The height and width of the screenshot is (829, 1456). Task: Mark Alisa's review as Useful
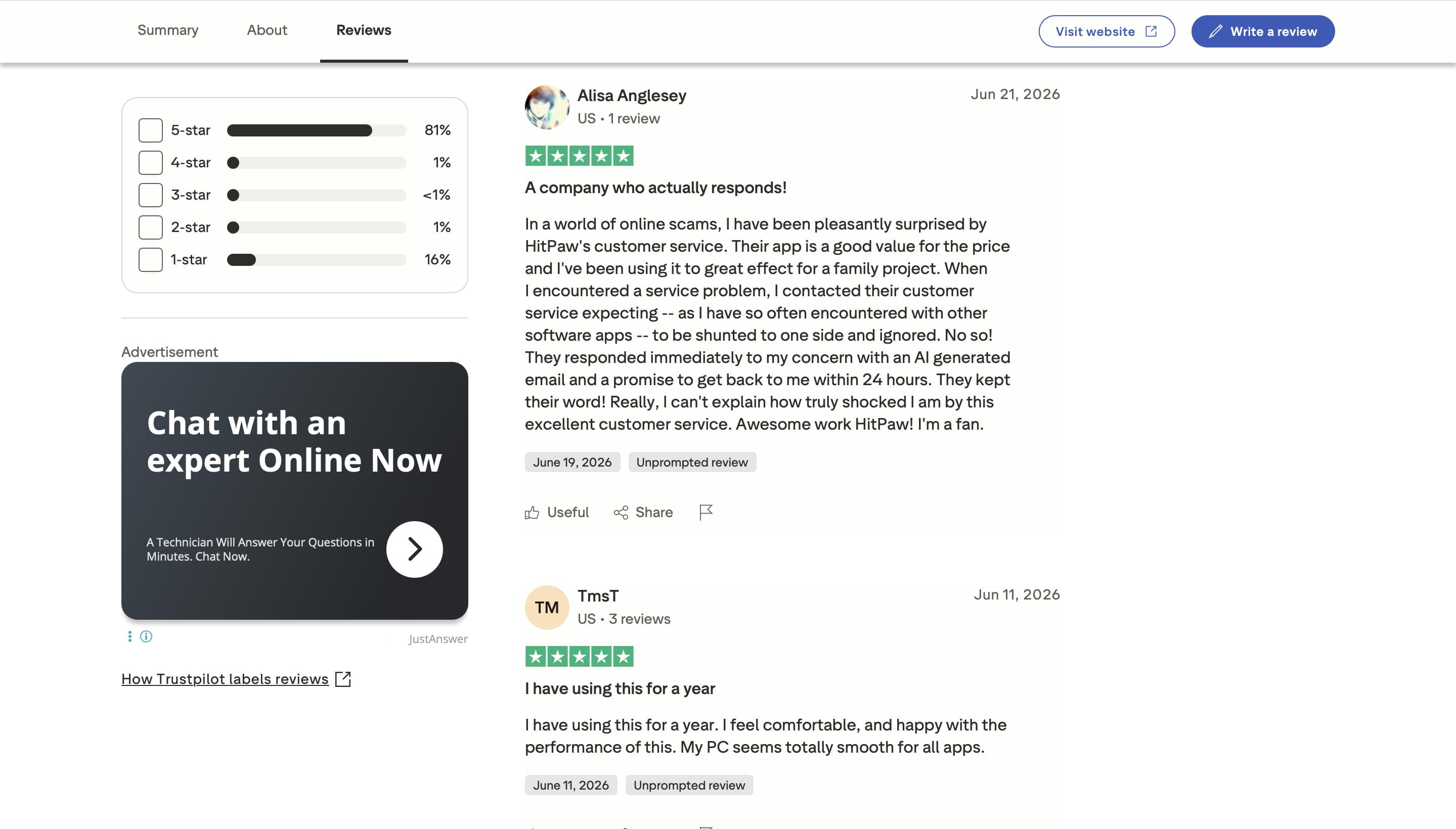556,513
